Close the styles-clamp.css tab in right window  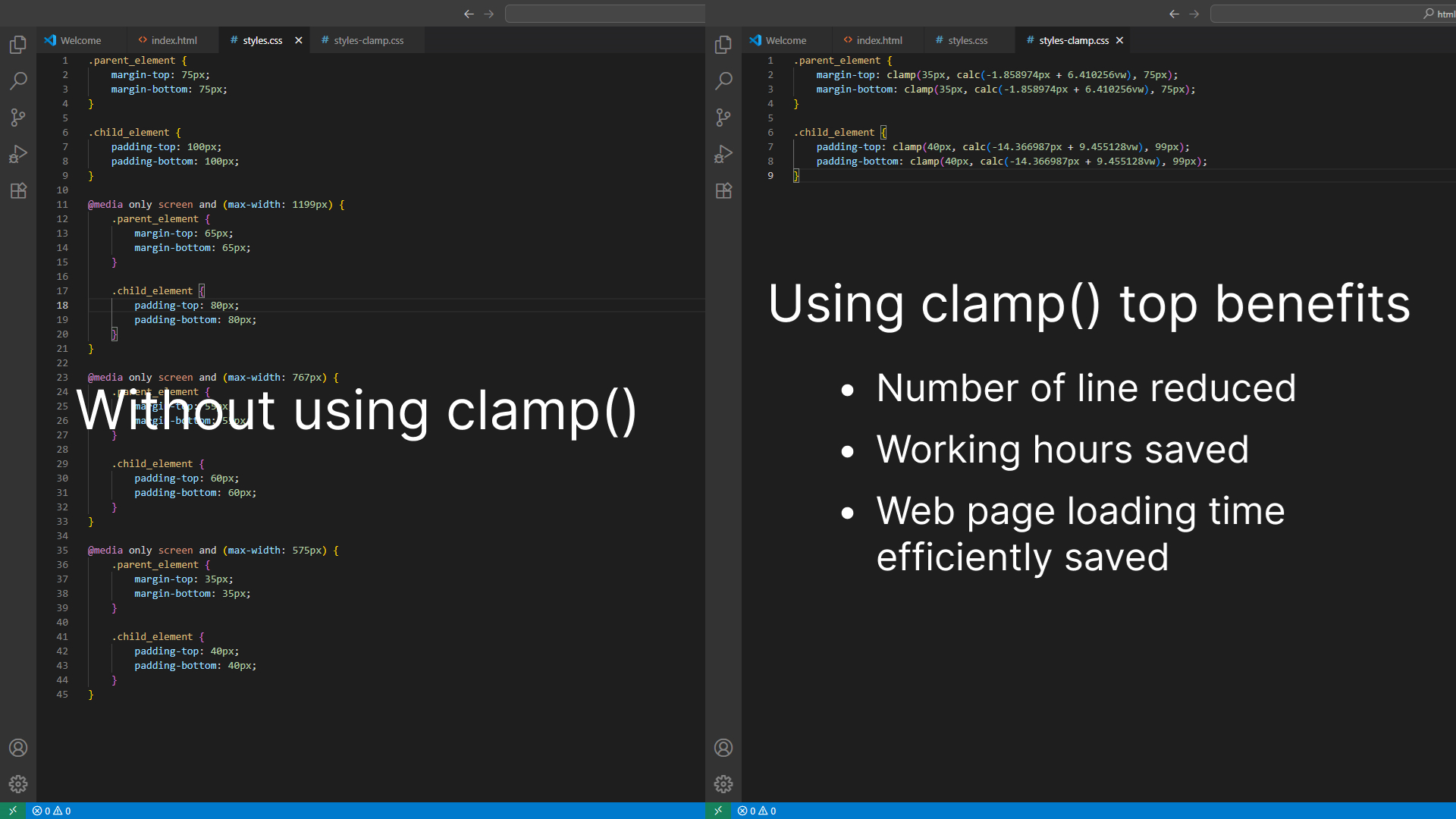click(x=1119, y=40)
